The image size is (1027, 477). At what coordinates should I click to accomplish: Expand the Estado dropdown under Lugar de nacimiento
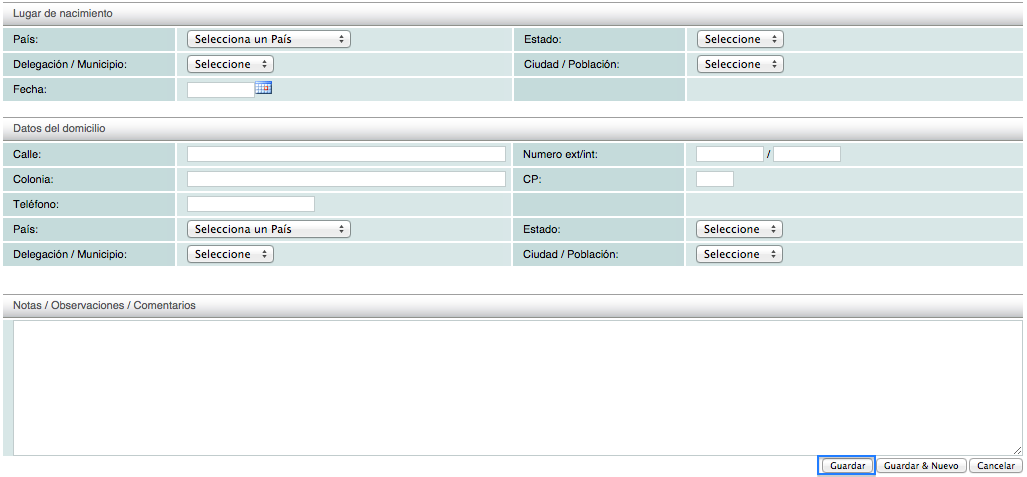(739, 39)
